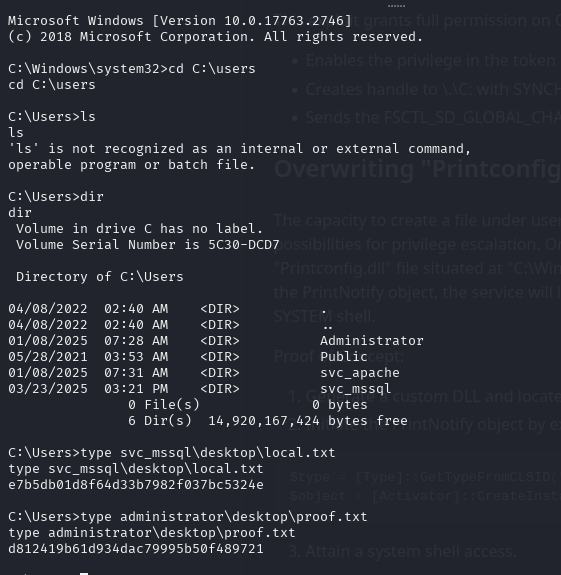Click the Public directory name in listing
Viewport: 561px width, 575px height.
(x=344, y=357)
